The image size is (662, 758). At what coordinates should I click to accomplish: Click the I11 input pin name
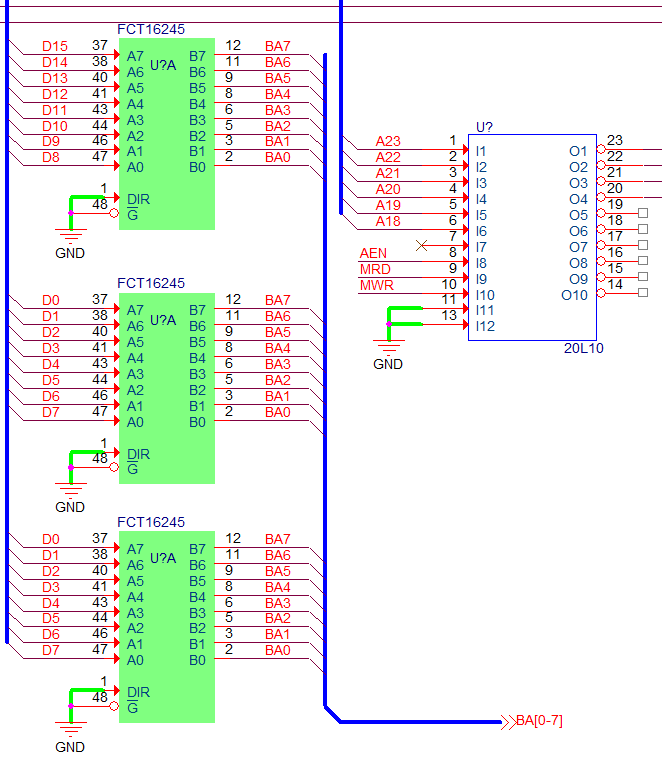[x=485, y=311]
